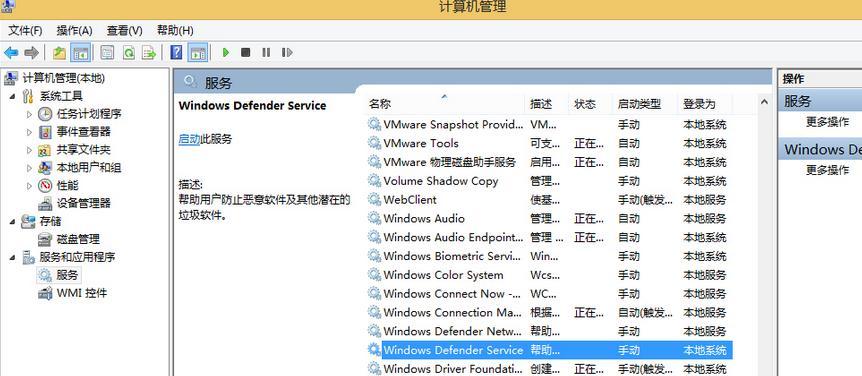Open the 帮助(H) menu

[x=175, y=30]
